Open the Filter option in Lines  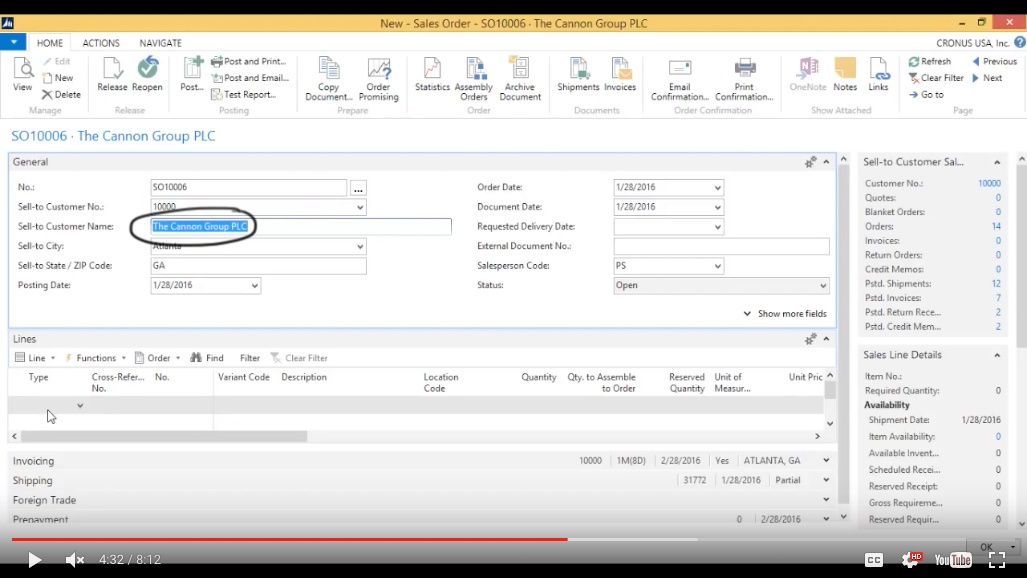tap(250, 358)
